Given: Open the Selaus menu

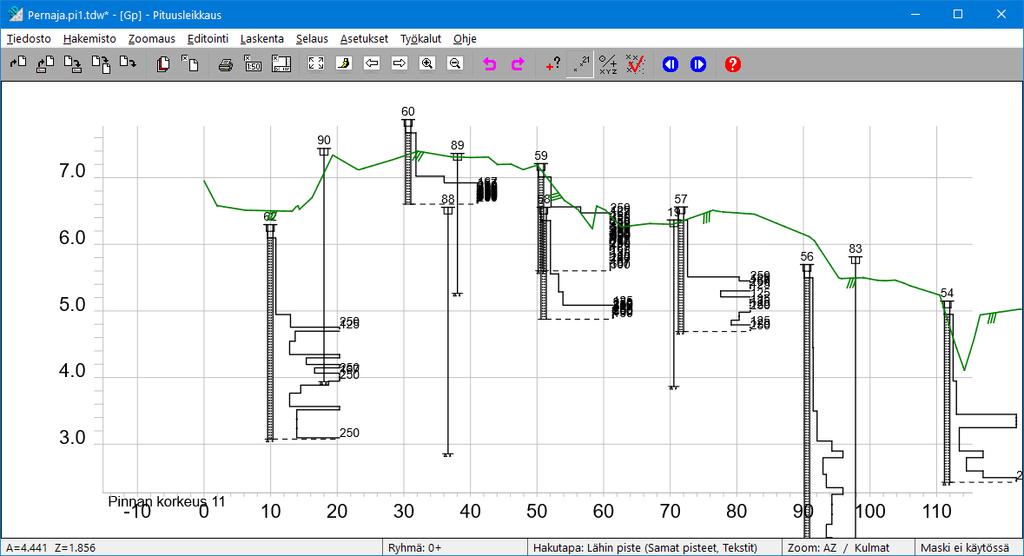Looking at the screenshot, I should tap(312, 39).
